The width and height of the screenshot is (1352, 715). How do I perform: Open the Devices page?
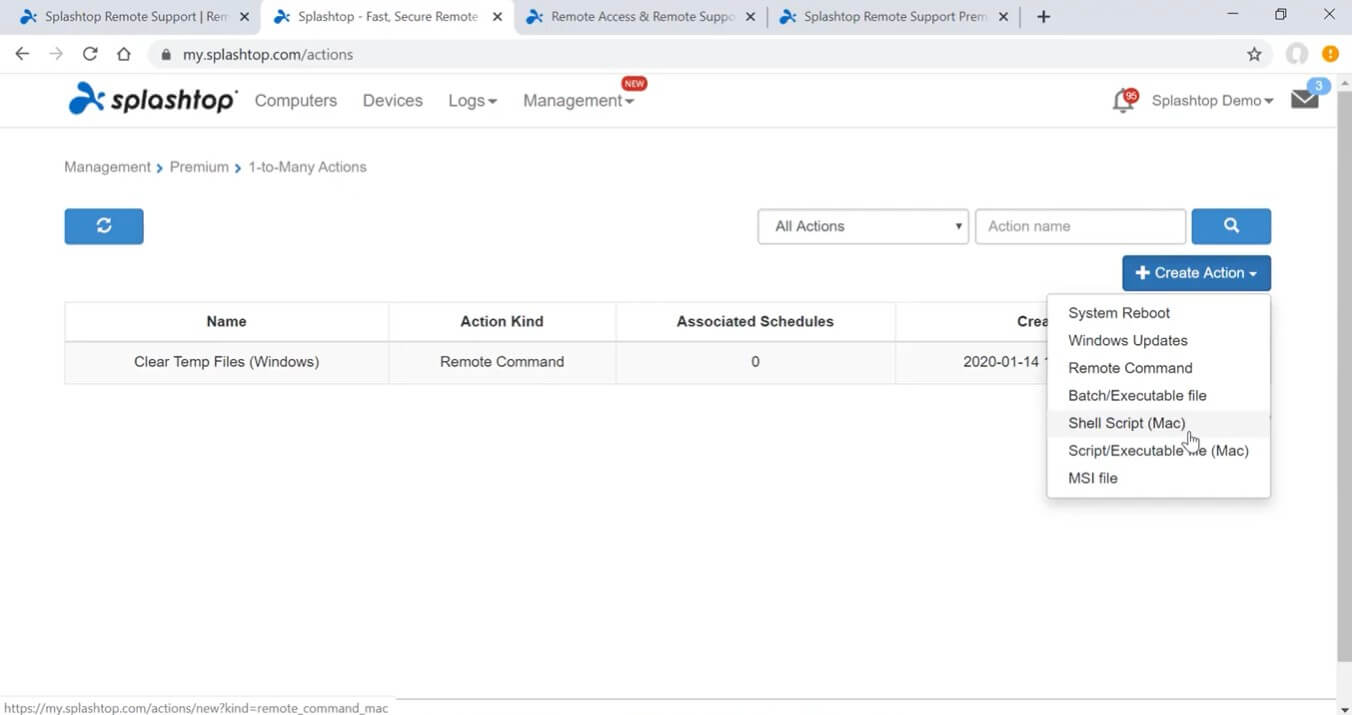392,100
